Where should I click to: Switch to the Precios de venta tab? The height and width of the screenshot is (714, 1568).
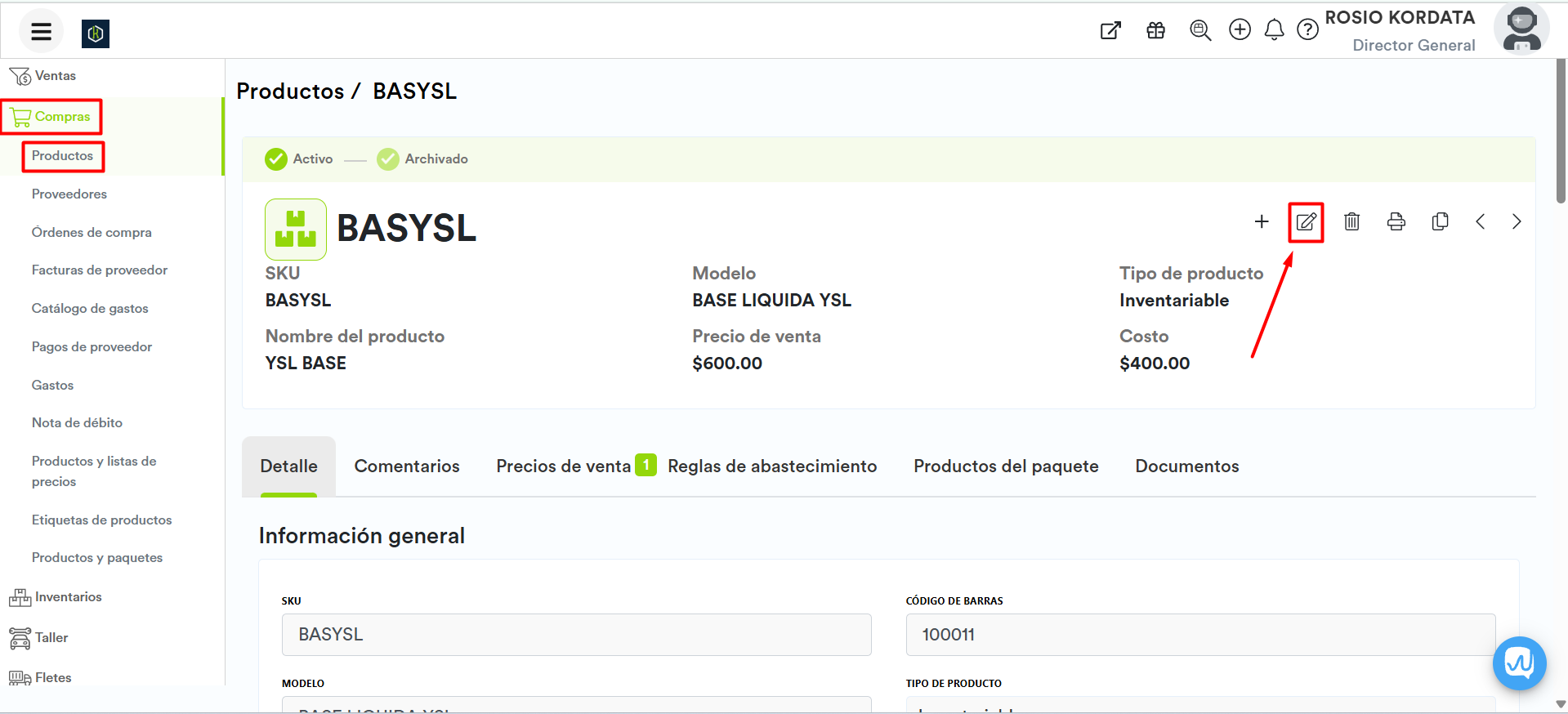563,466
